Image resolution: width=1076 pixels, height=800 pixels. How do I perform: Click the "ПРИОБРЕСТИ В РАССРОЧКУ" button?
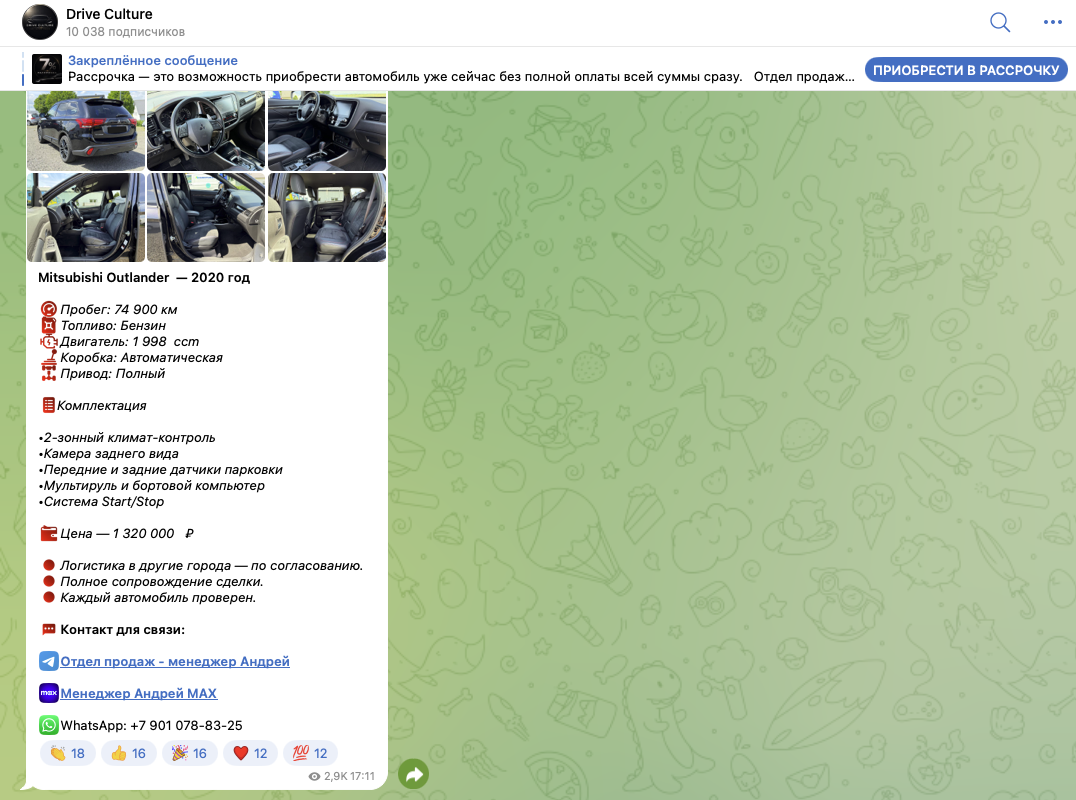coord(966,70)
